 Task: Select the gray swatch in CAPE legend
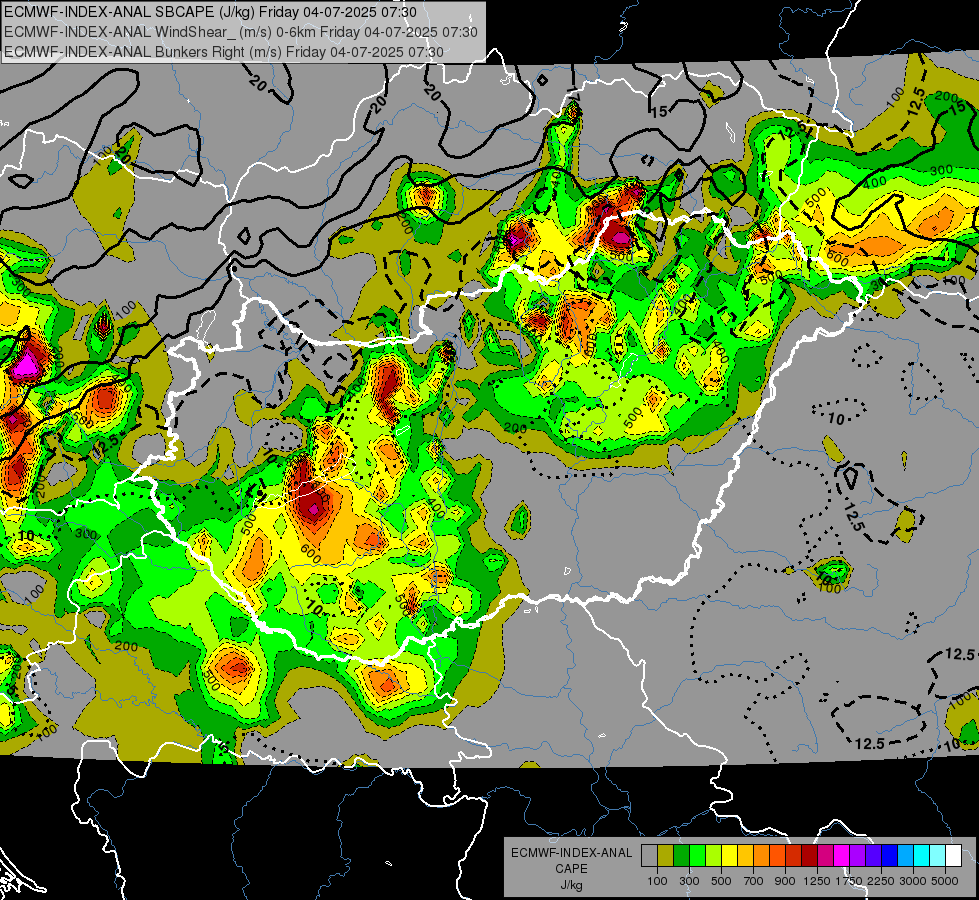pos(649,855)
